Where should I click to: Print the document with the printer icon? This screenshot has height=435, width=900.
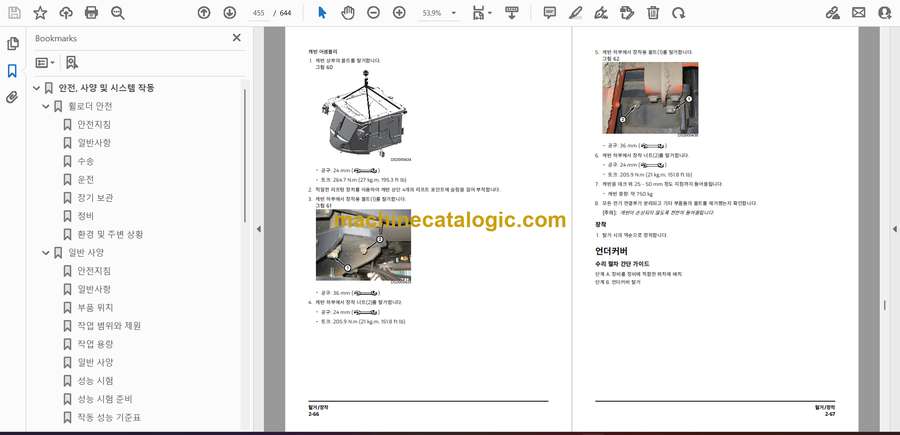click(92, 13)
